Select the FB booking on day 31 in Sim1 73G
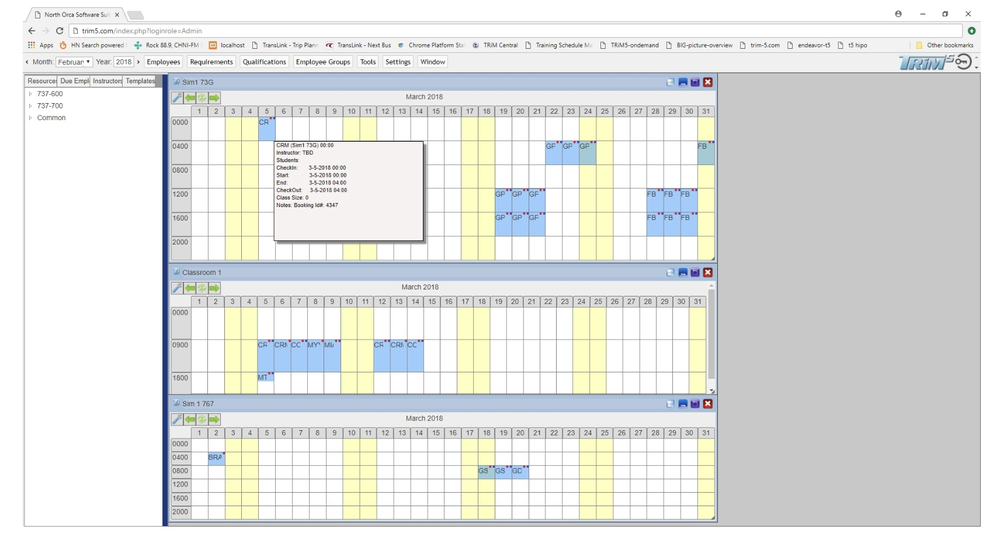 pyautogui.click(x=705, y=153)
